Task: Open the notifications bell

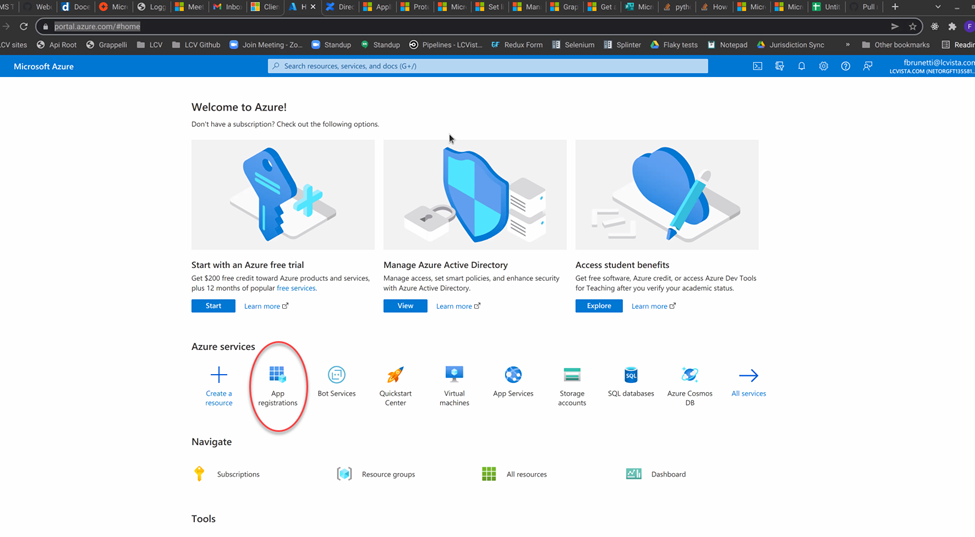Action: [x=801, y=66]
